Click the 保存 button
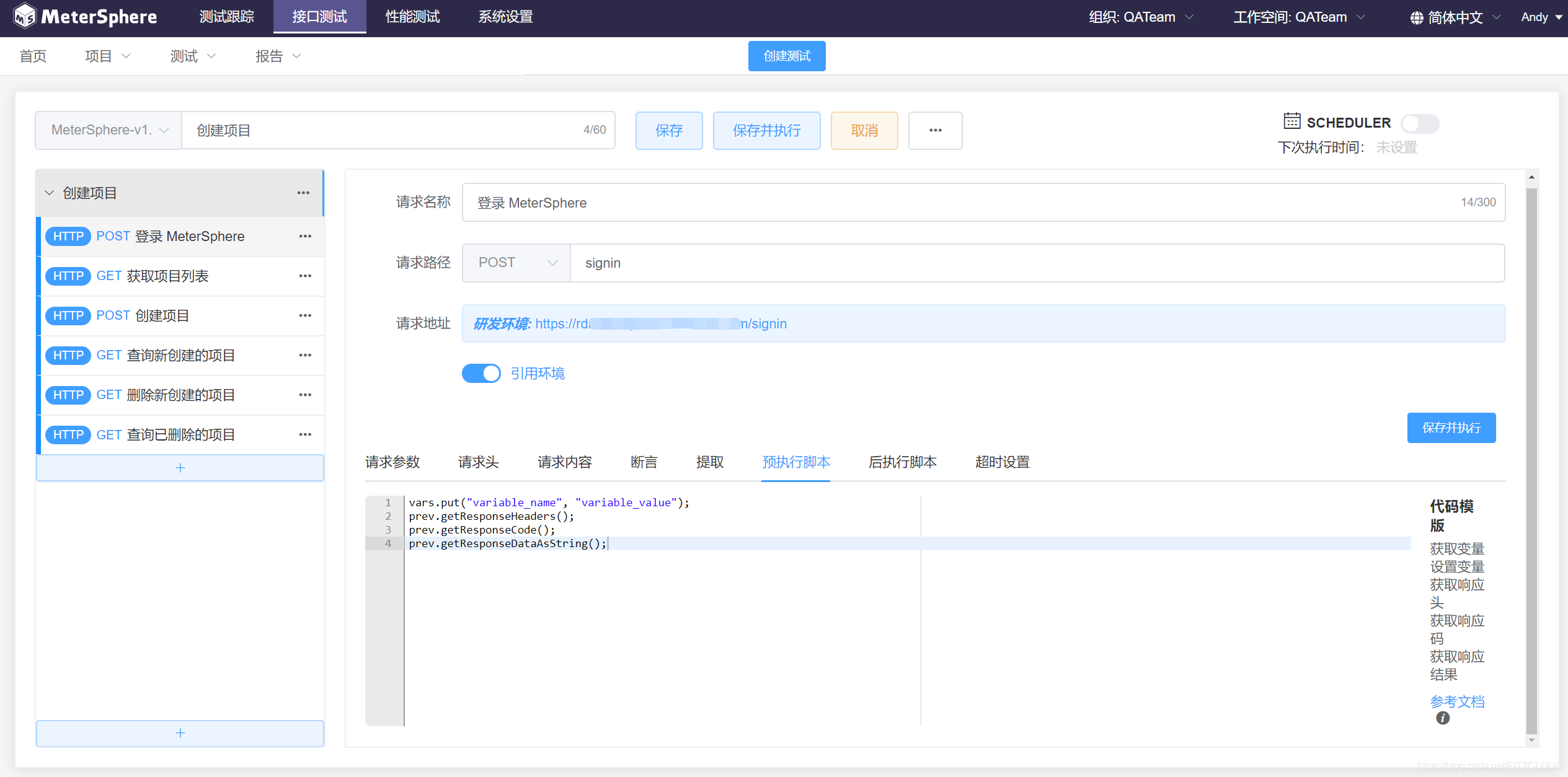This screenshot has width=1568, height=777. tap(669, 130)
